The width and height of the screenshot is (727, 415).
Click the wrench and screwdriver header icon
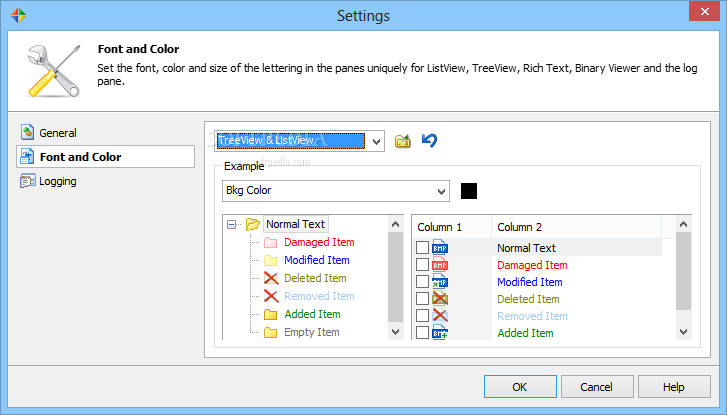(53, 71)
